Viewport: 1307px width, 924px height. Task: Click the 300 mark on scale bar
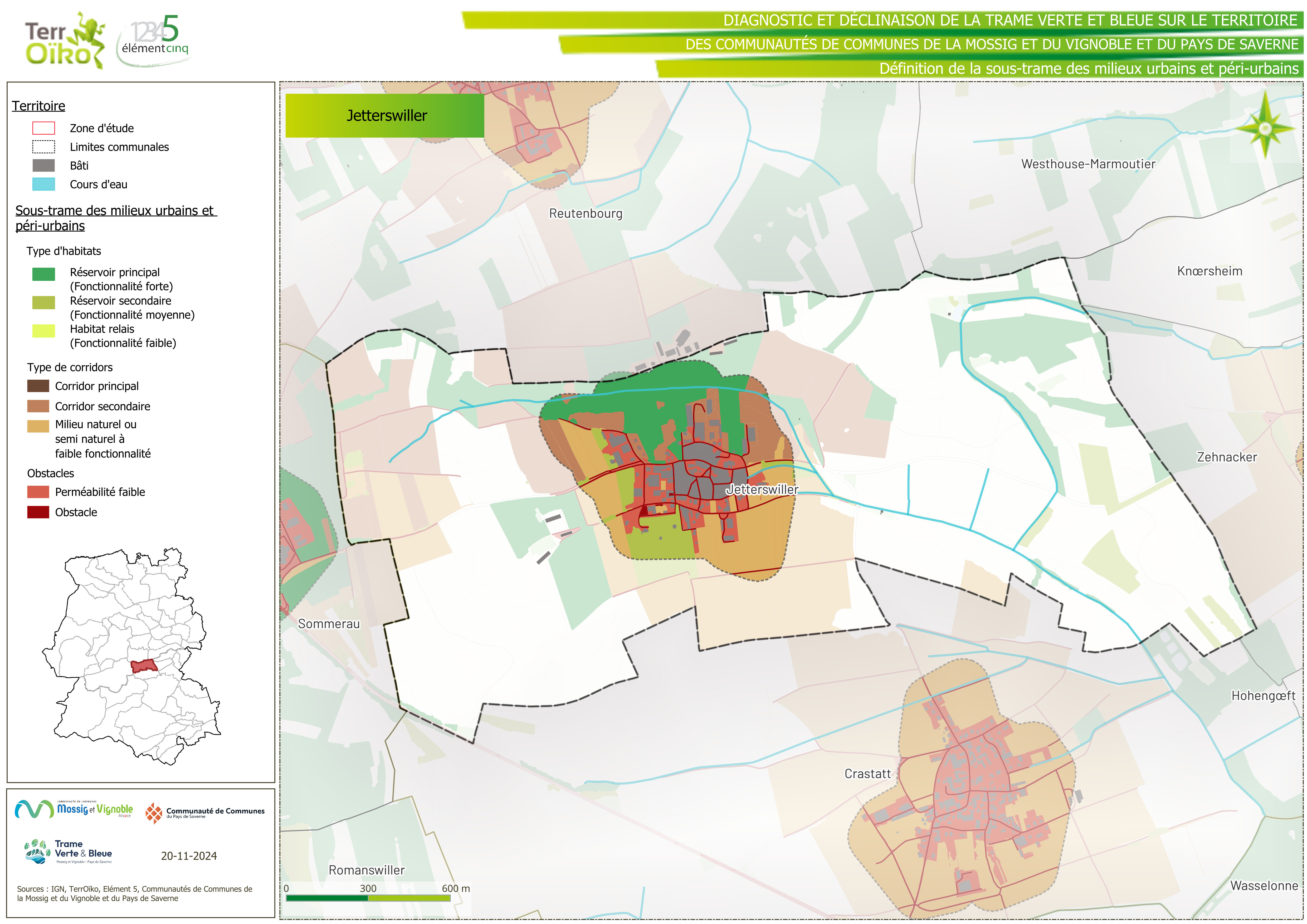pos(368,888)
